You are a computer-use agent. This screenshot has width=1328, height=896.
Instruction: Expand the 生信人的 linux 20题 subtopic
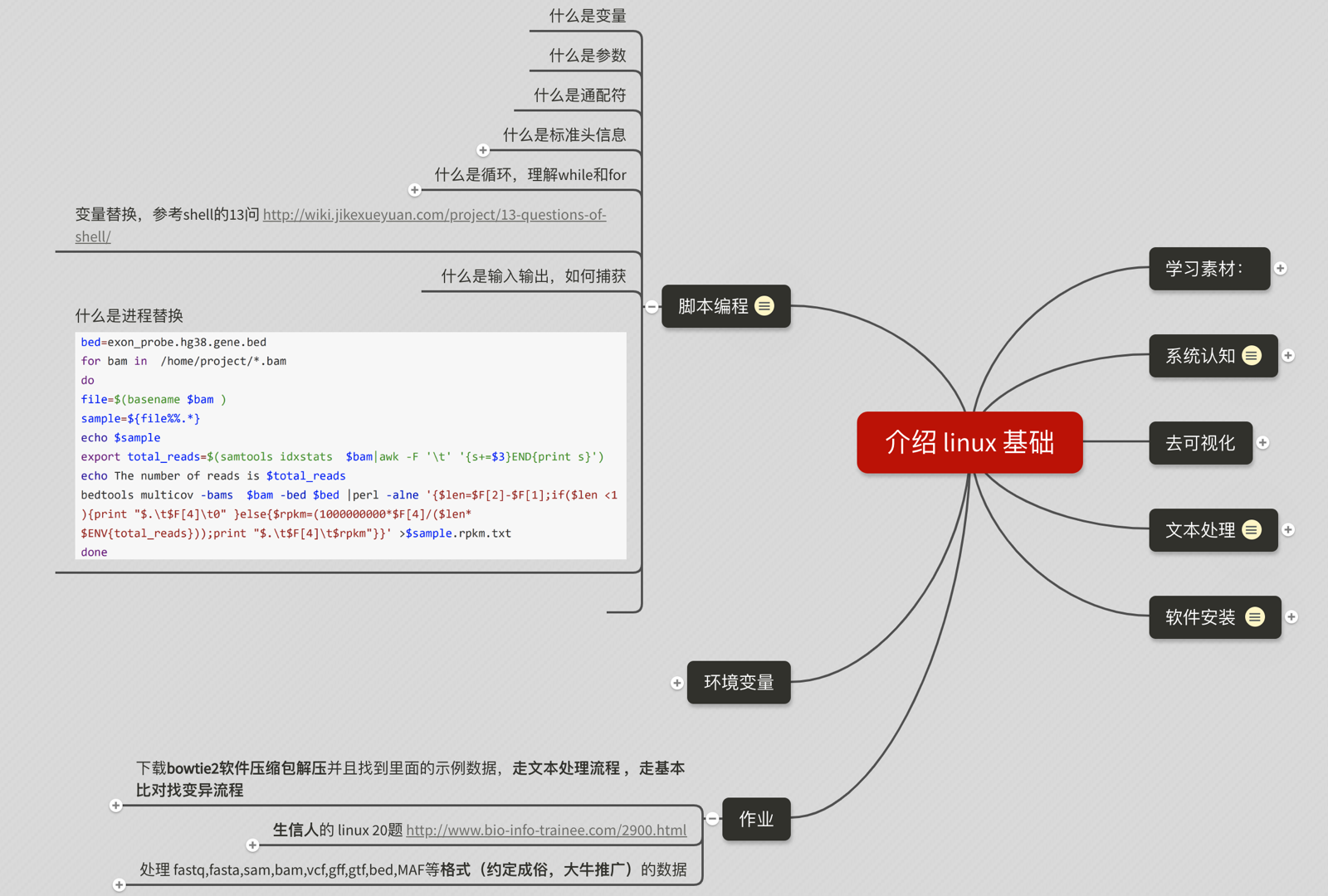click(253, 845)
